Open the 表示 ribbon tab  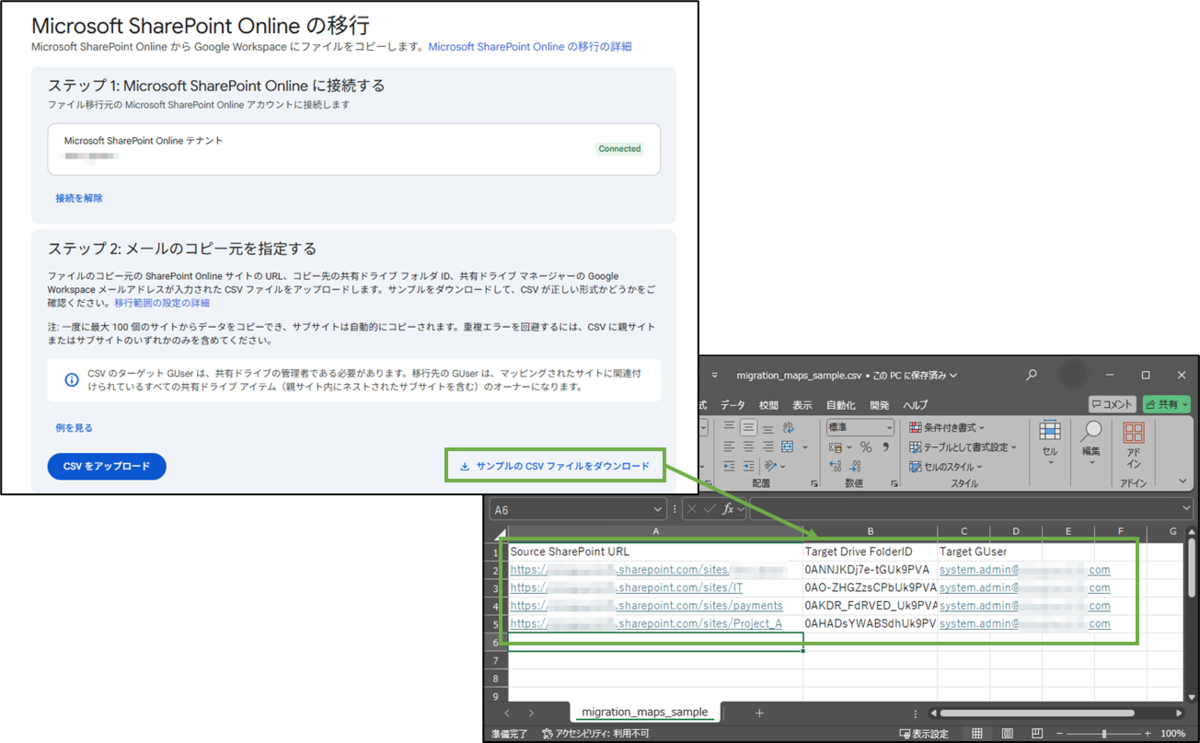[802, 405]
